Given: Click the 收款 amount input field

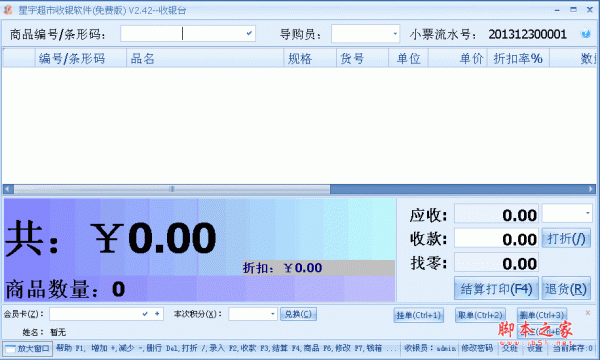Looking at the screenshot, I should coord(496,239).
